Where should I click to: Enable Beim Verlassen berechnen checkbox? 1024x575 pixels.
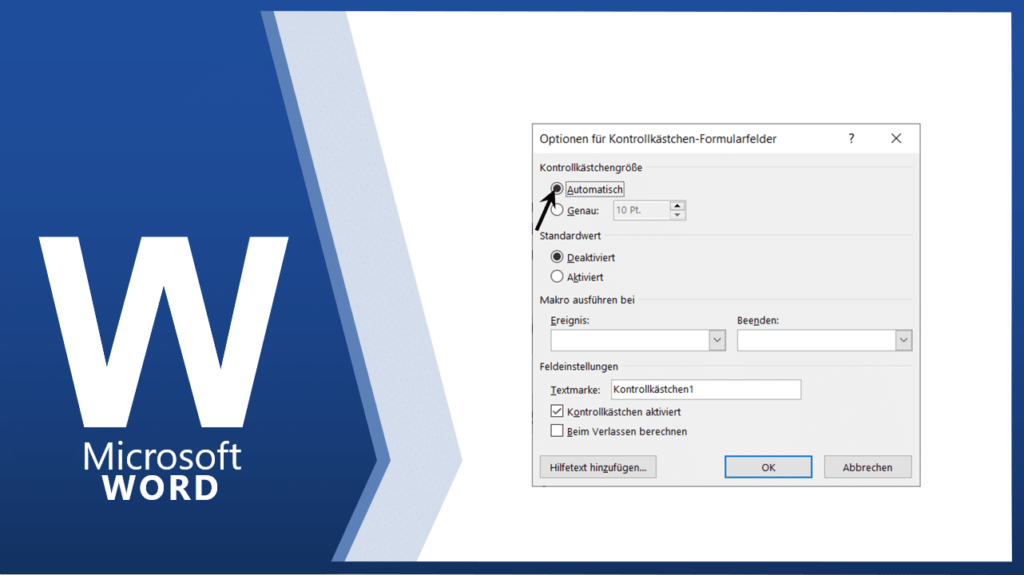(x=557, y=431)
